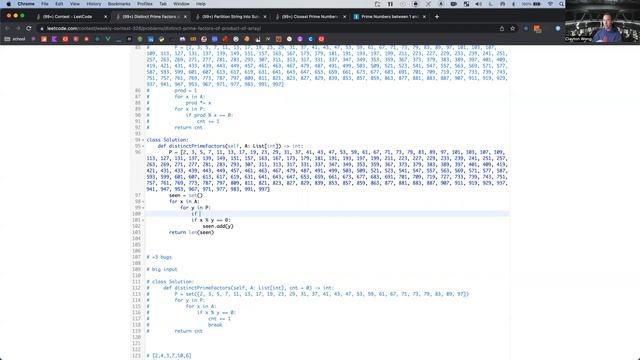Image resolution: width=640 pixels, height=360 pixels.
Task: Click the share icon in address bar
Action: tap(502, 29)
